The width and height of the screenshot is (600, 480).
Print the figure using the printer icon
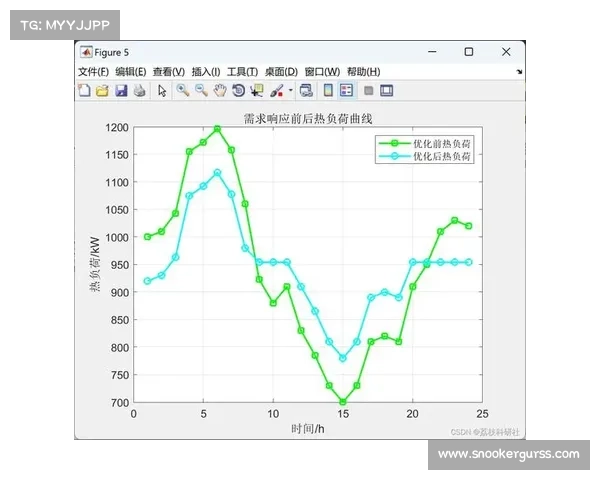click(x=139, y=91)
